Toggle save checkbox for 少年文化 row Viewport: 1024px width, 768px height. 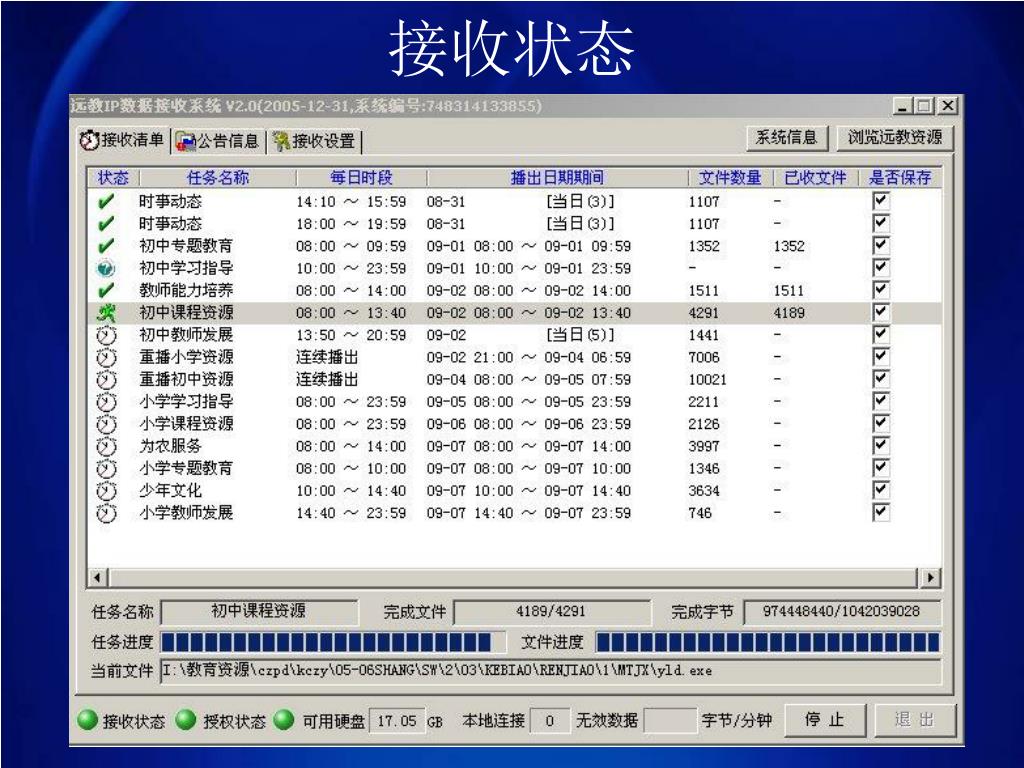point(880,490)
